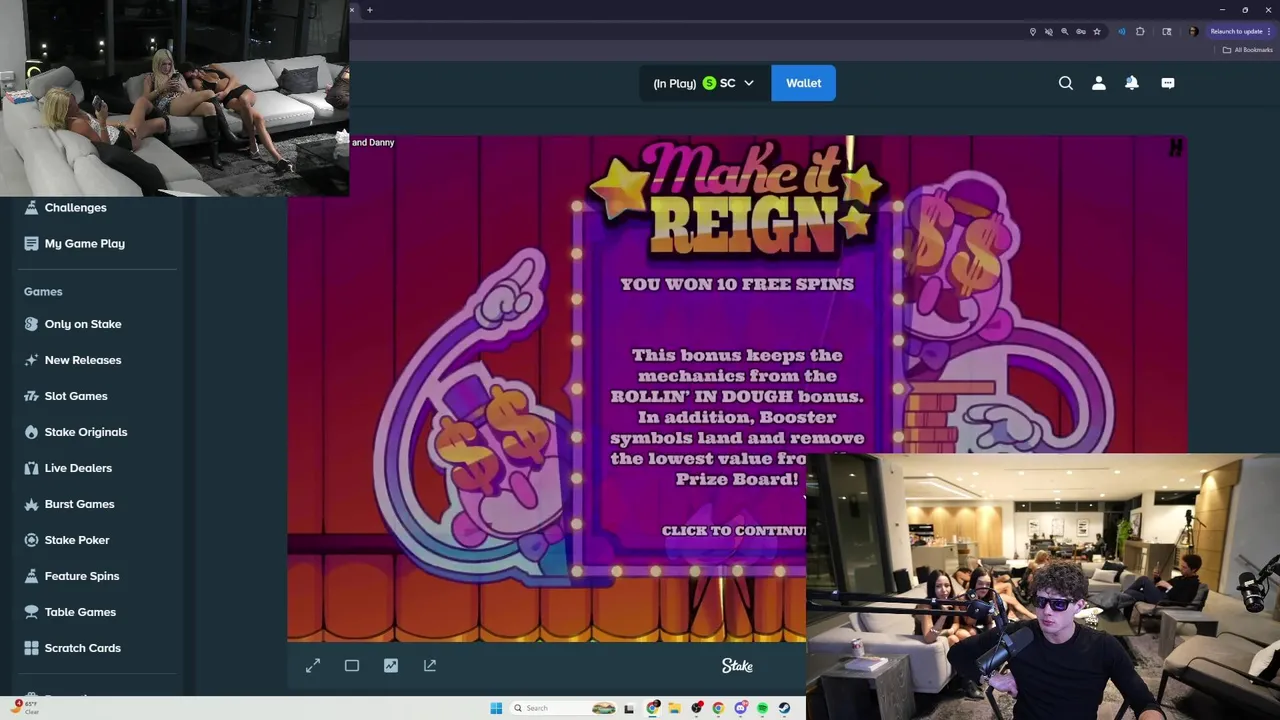This screenshot has width=1280, height=720.
Task: Click the muted sound site icon
Action: click(x=1049, y=31)
